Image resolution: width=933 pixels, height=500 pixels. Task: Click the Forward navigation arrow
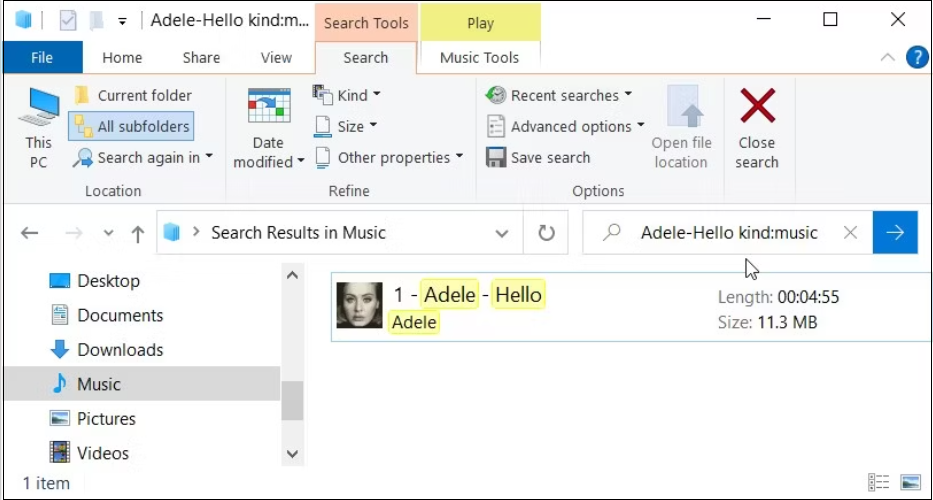point(74,233)
